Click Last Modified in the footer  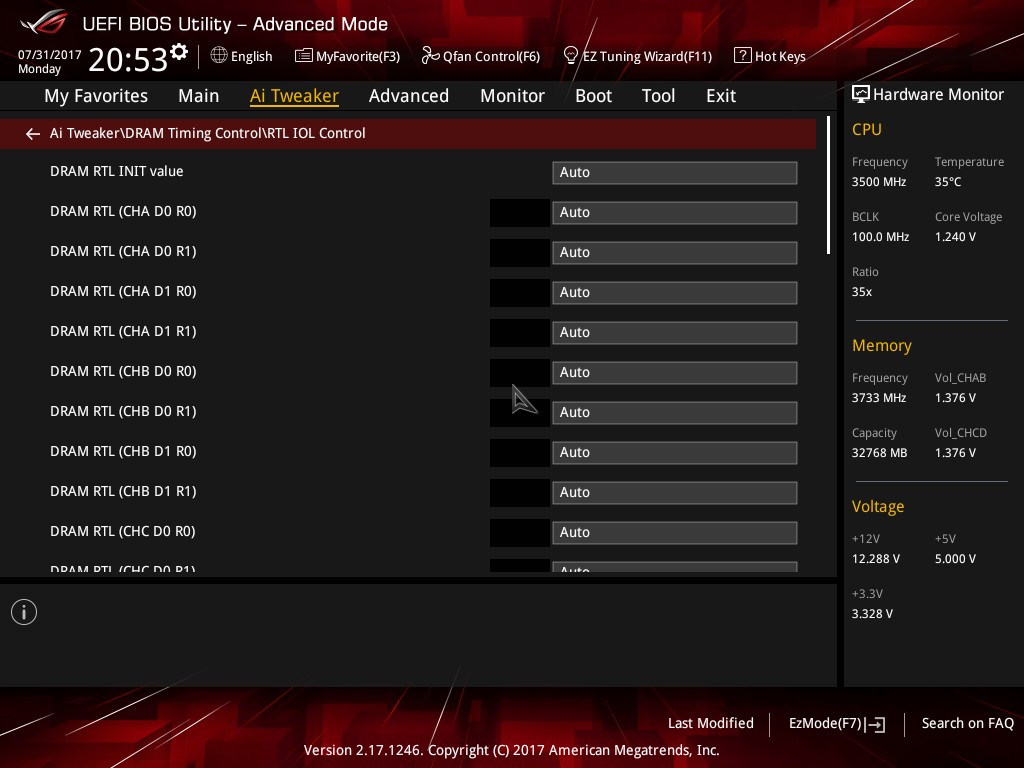pos(711,724)
